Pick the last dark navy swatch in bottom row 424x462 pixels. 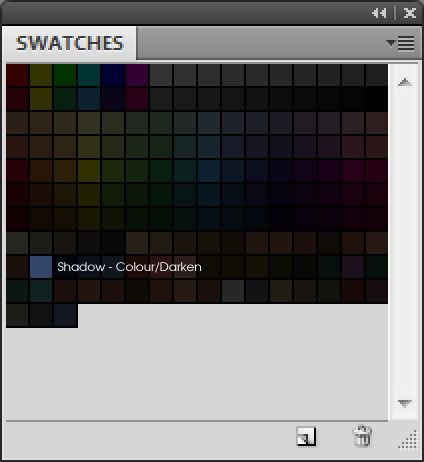pos(65,315)
